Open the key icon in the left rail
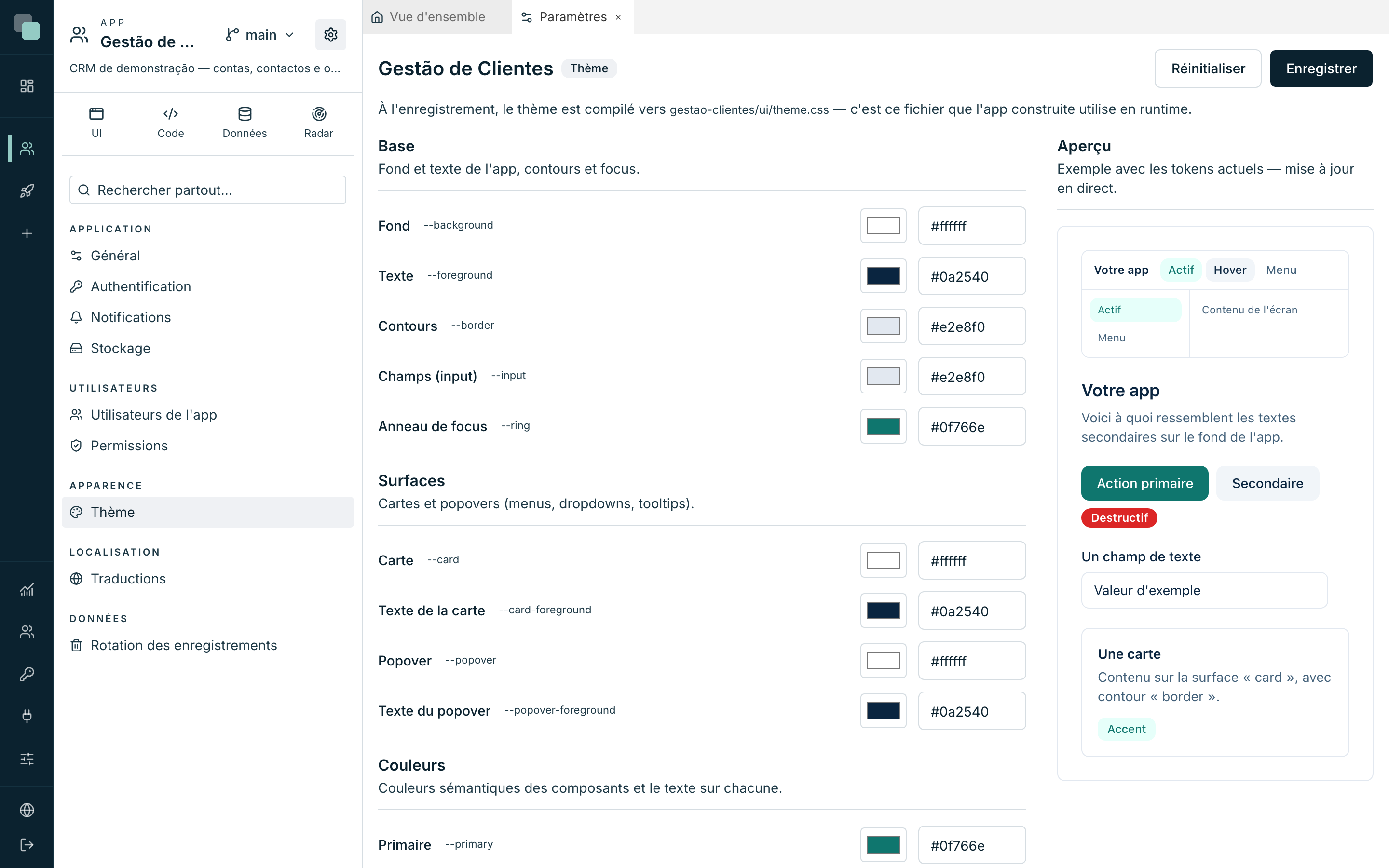 click(x=27, y=674)
